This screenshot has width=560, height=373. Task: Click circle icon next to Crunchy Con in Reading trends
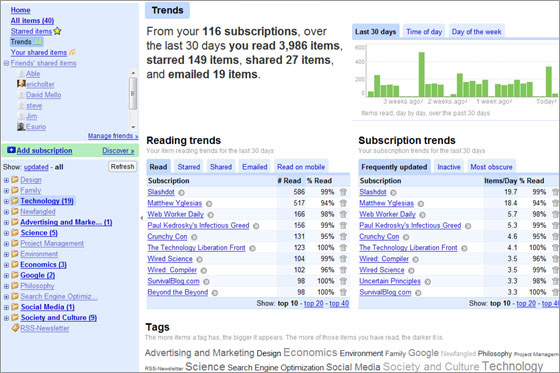(x=194, y=237)
